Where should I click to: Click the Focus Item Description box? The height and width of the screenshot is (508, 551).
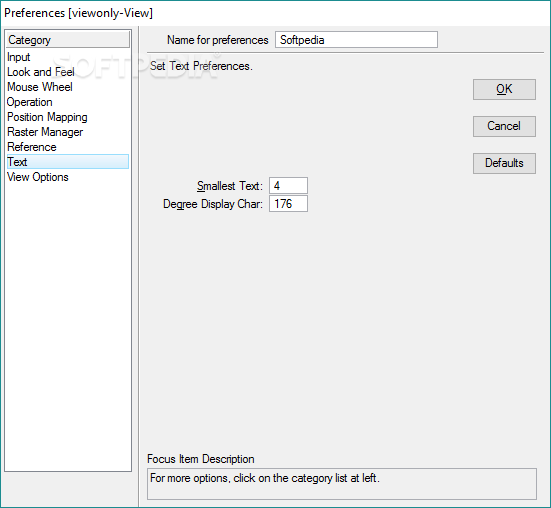[x=342, y=484]
